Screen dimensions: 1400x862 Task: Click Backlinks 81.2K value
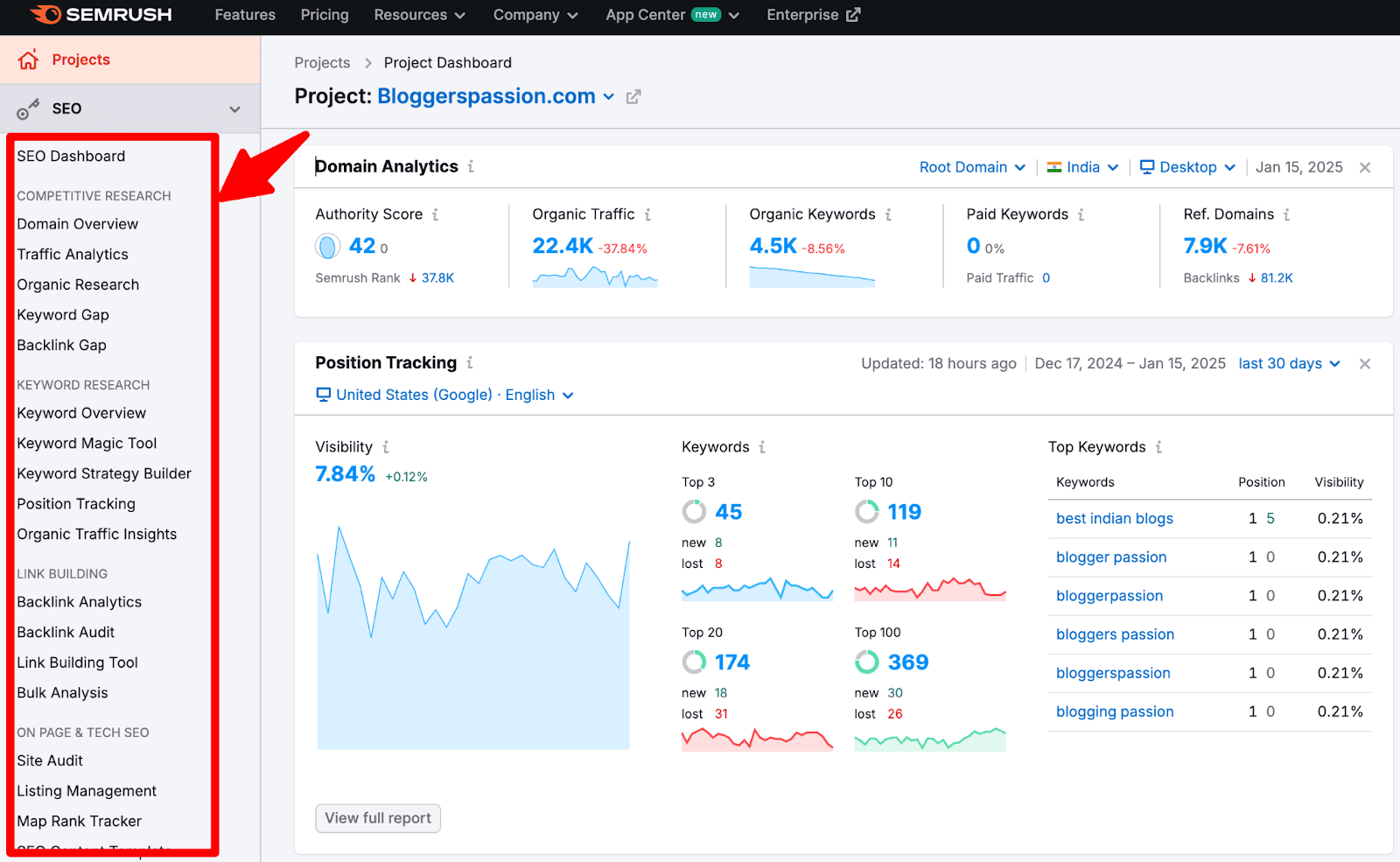1277,278
